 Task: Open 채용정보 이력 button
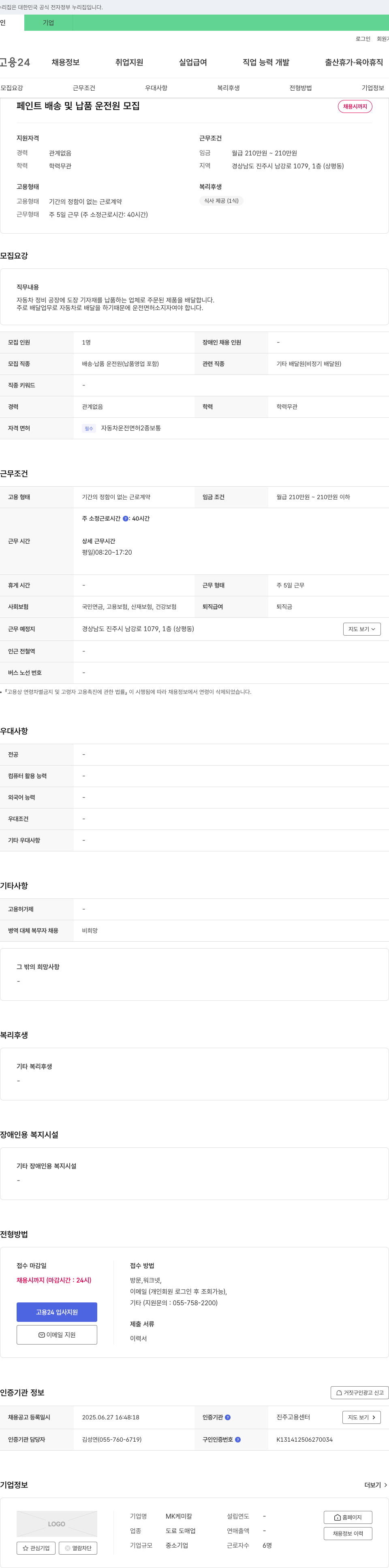(x=348, y=1533)
